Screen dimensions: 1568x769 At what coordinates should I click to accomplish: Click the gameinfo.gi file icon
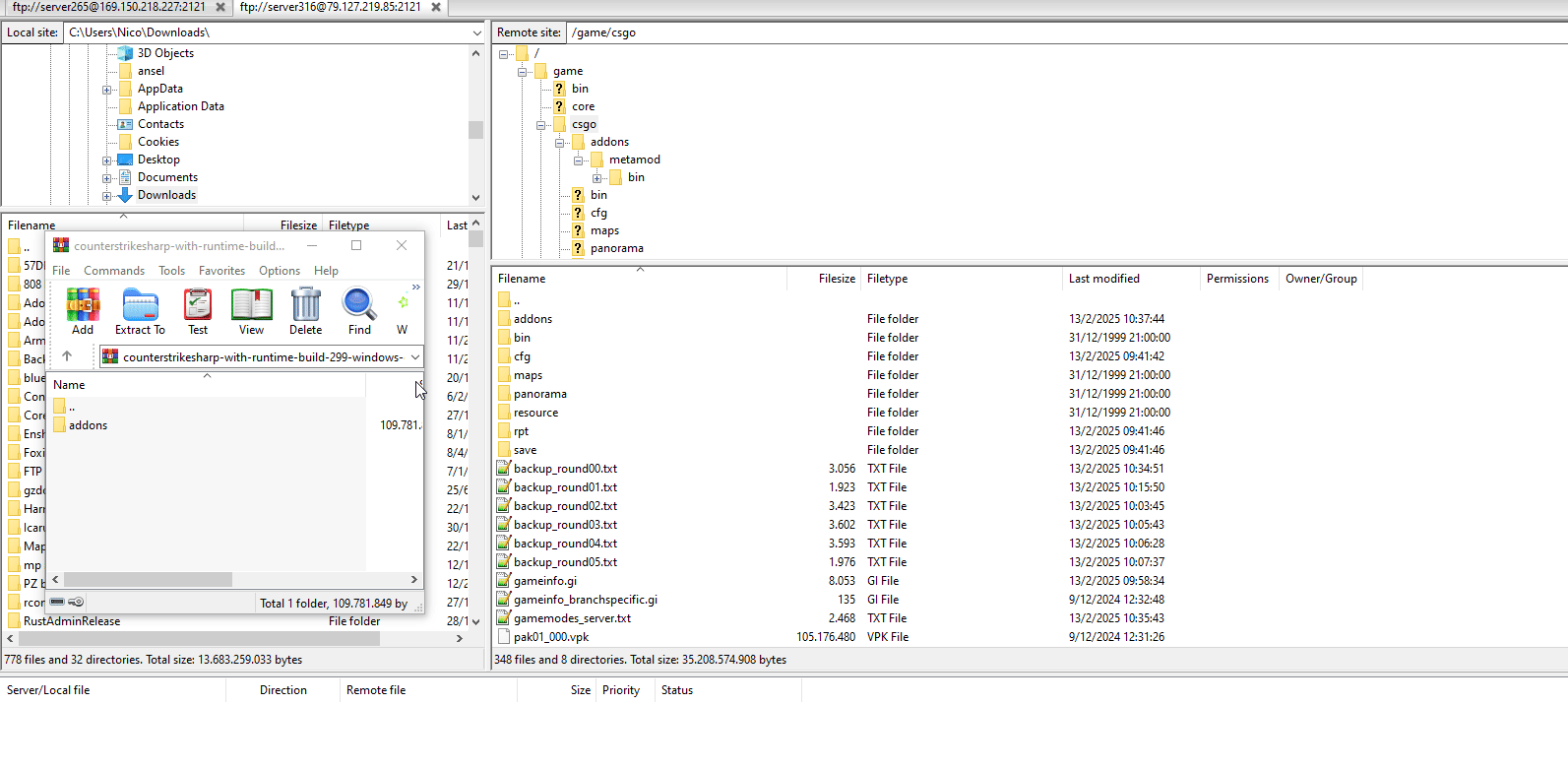pyautogui.click(x=504, y=581)
